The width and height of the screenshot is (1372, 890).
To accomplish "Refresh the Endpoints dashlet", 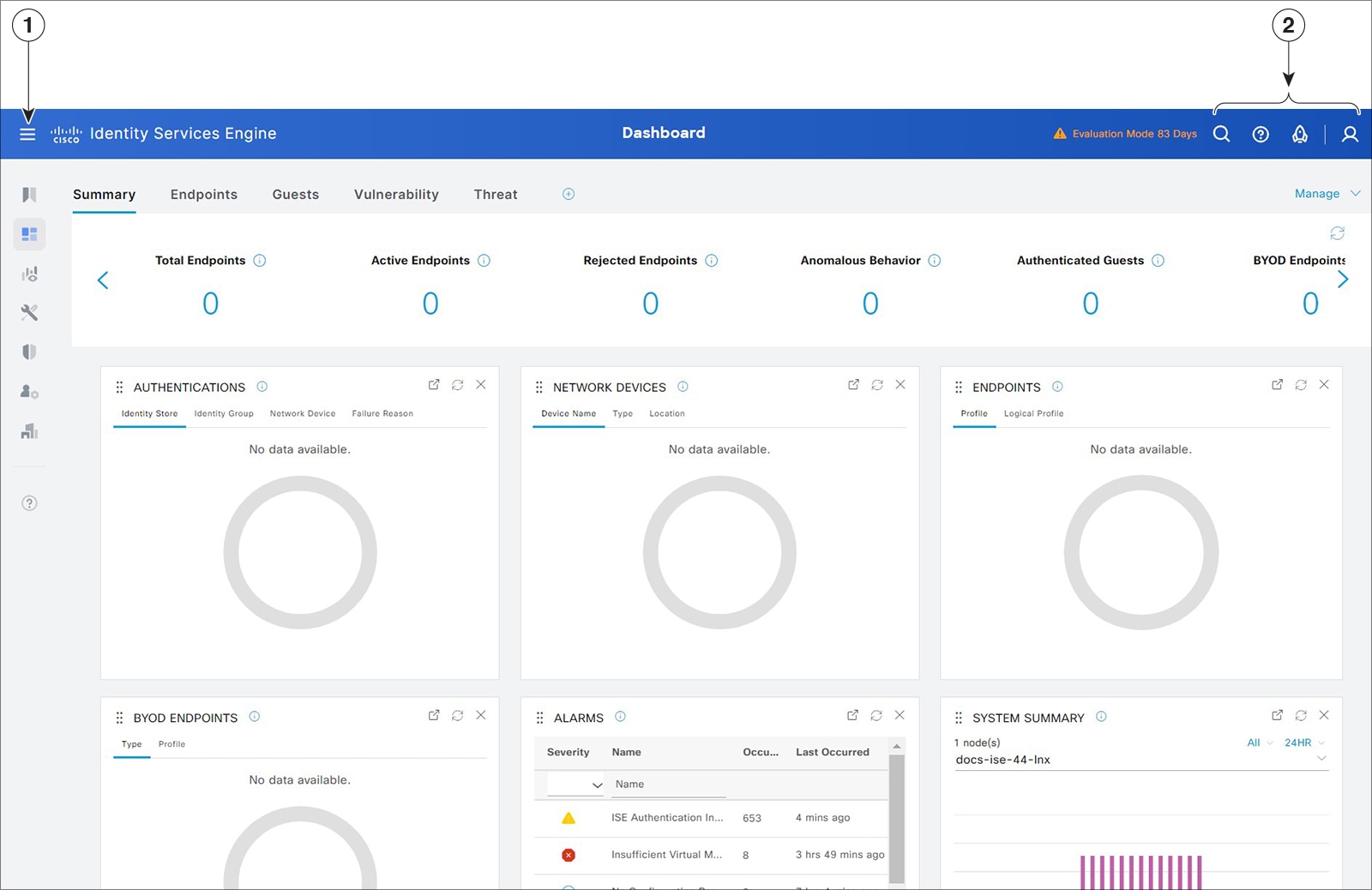I will (1301, 385).
